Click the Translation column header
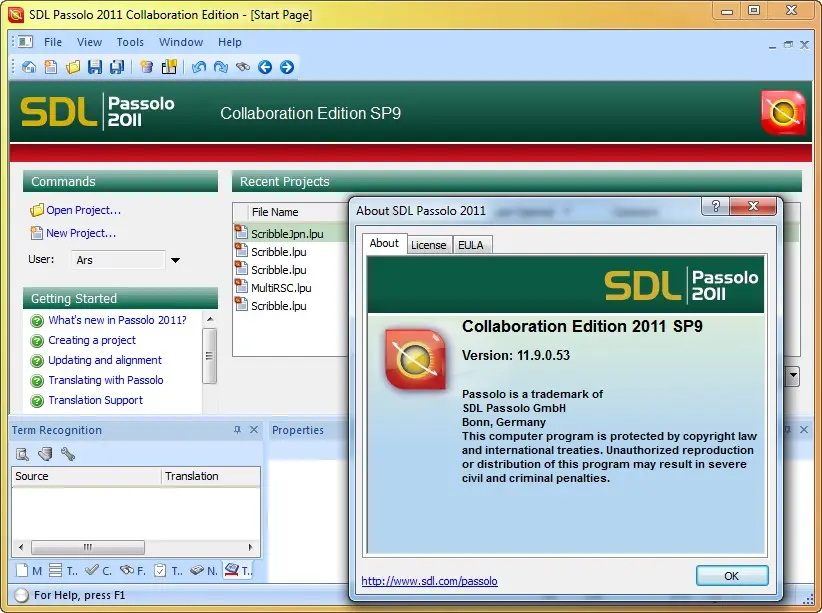822x613 pixels. point(210,476)
